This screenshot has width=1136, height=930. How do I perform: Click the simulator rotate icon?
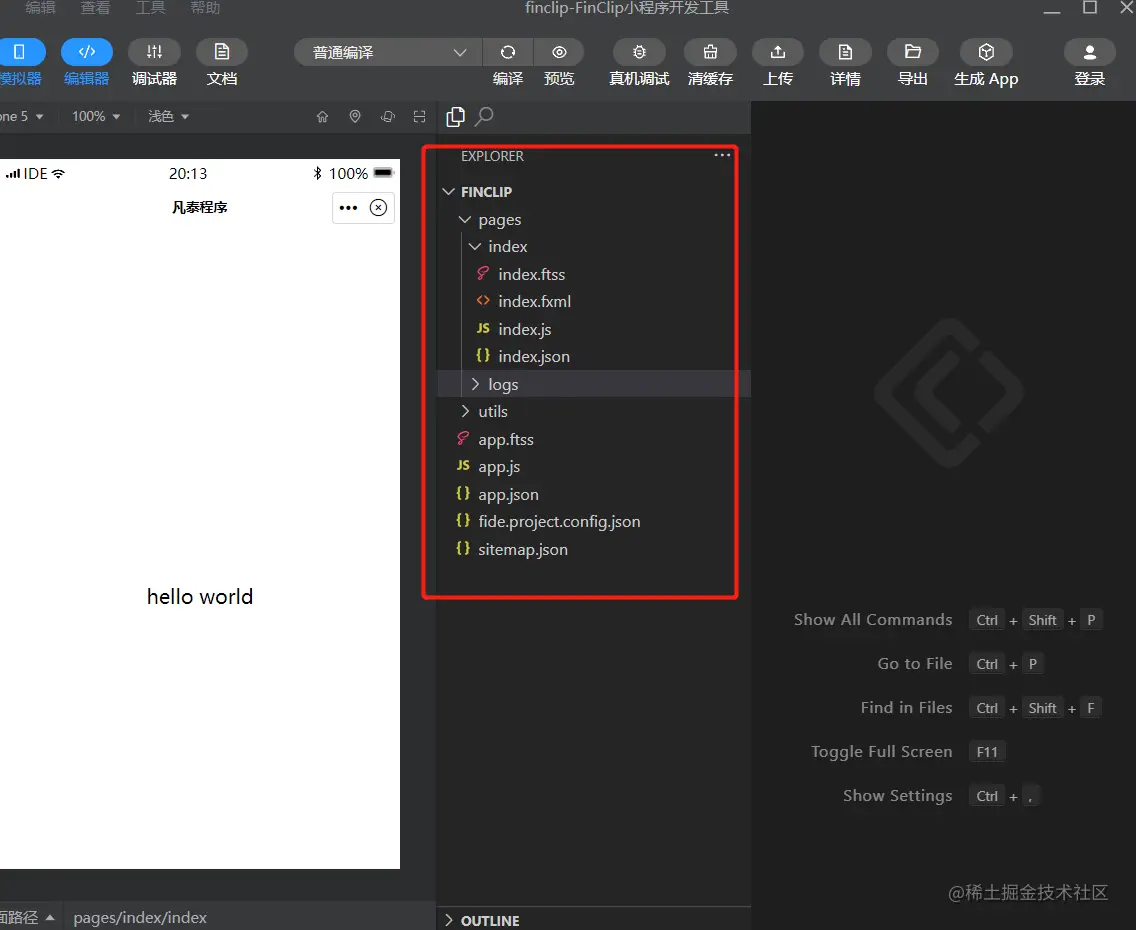[x=388, y=117]
